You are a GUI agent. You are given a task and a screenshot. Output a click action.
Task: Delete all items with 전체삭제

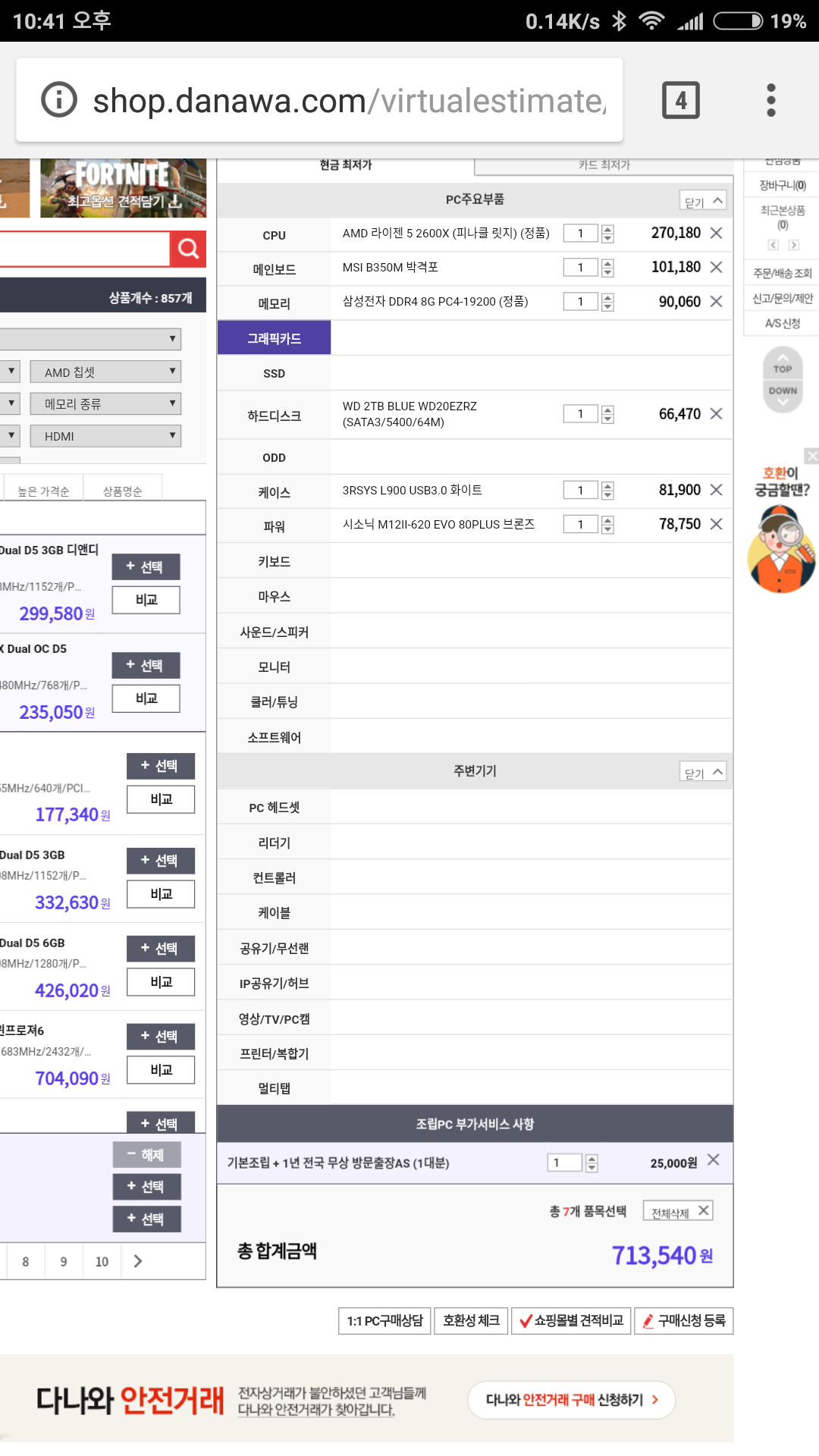point(676,1211)
